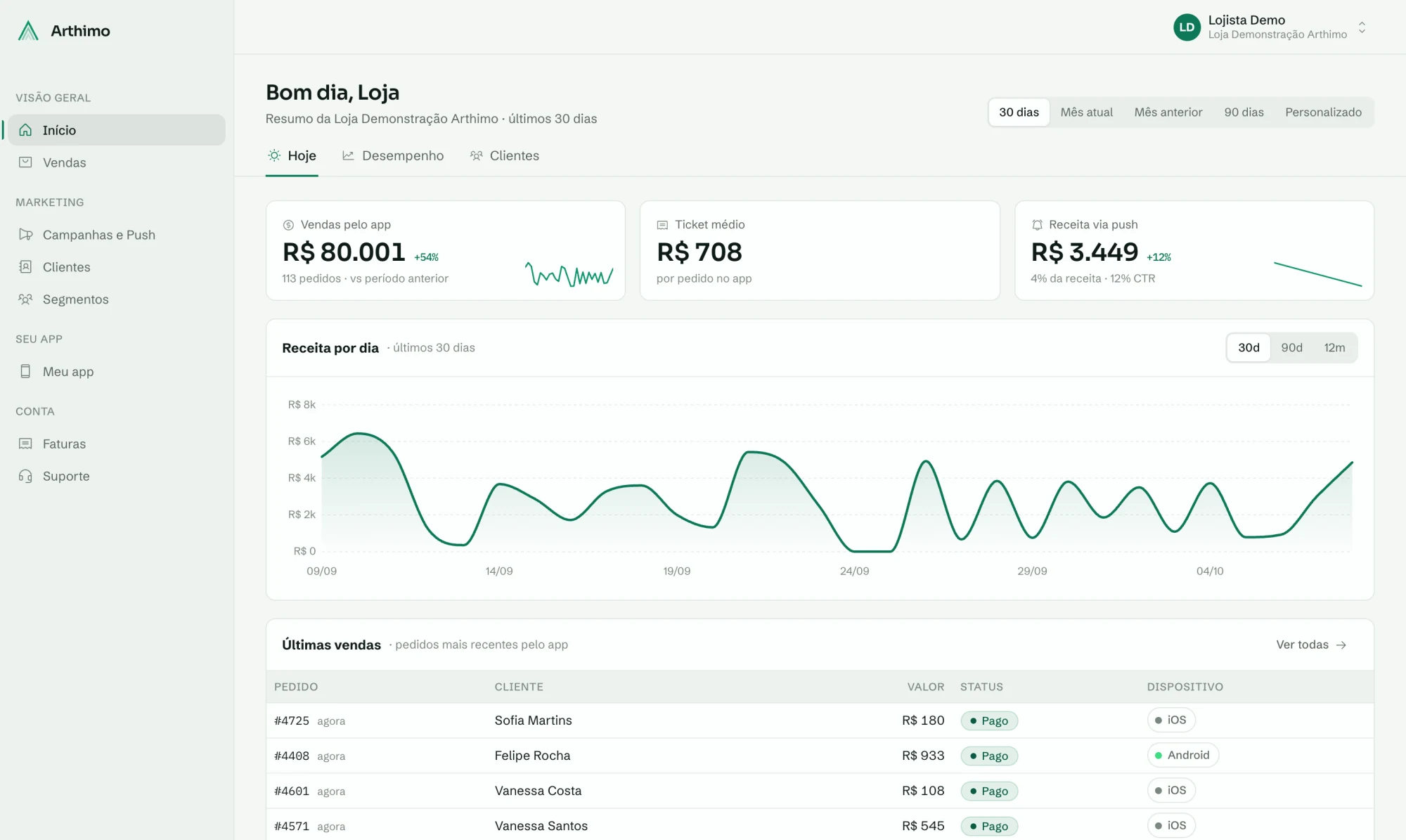Select the Mês anterior period
Screen dimensions: 1406x840
pyautogui.click(x=1168, y=112)
